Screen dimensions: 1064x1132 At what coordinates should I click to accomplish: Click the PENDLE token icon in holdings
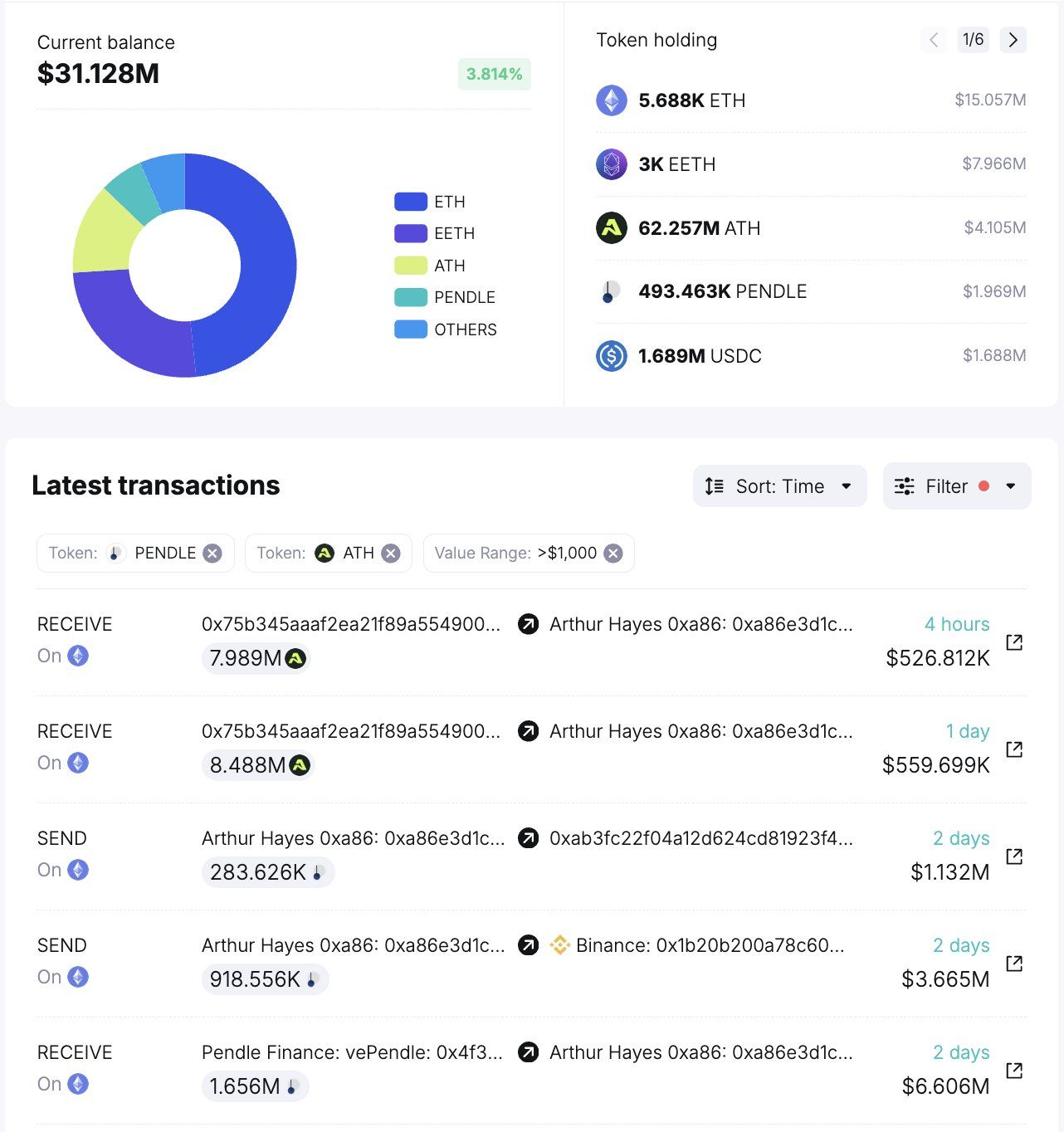tap(611, 292)
